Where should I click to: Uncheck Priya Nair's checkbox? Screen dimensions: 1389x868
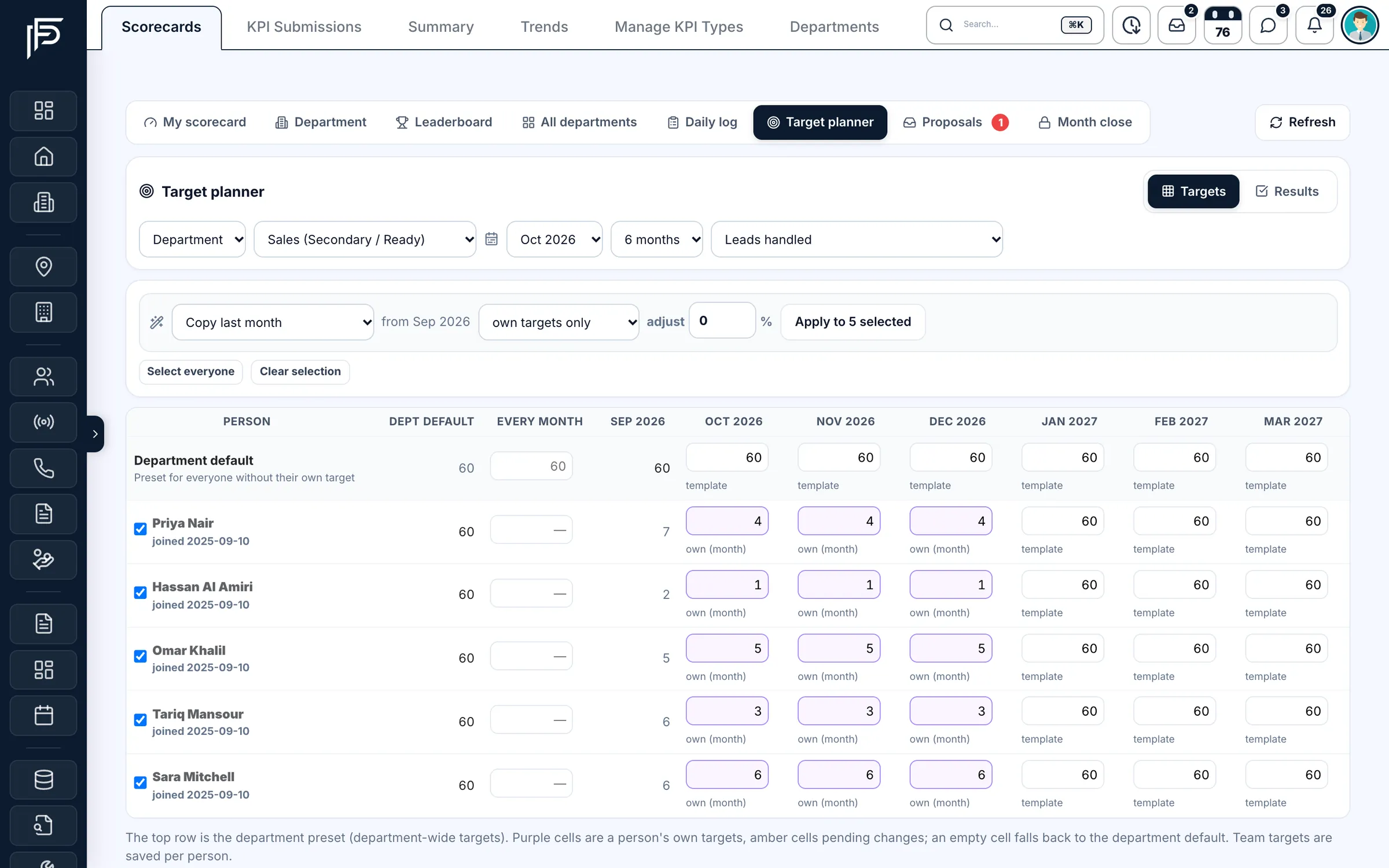140,529
